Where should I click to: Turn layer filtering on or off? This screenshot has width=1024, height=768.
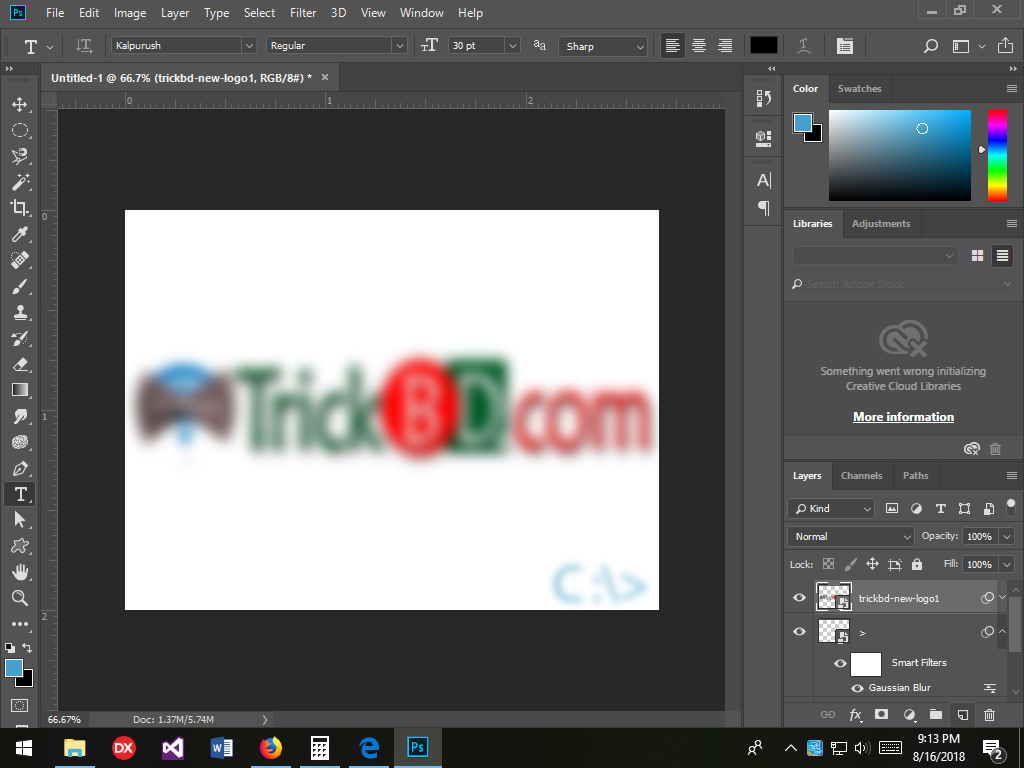pos(1011,507)
